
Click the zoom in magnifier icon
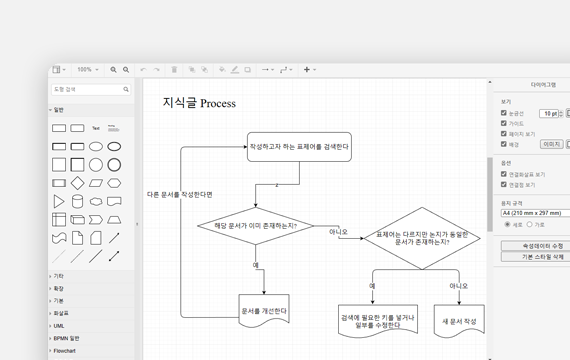click(113, 69)
